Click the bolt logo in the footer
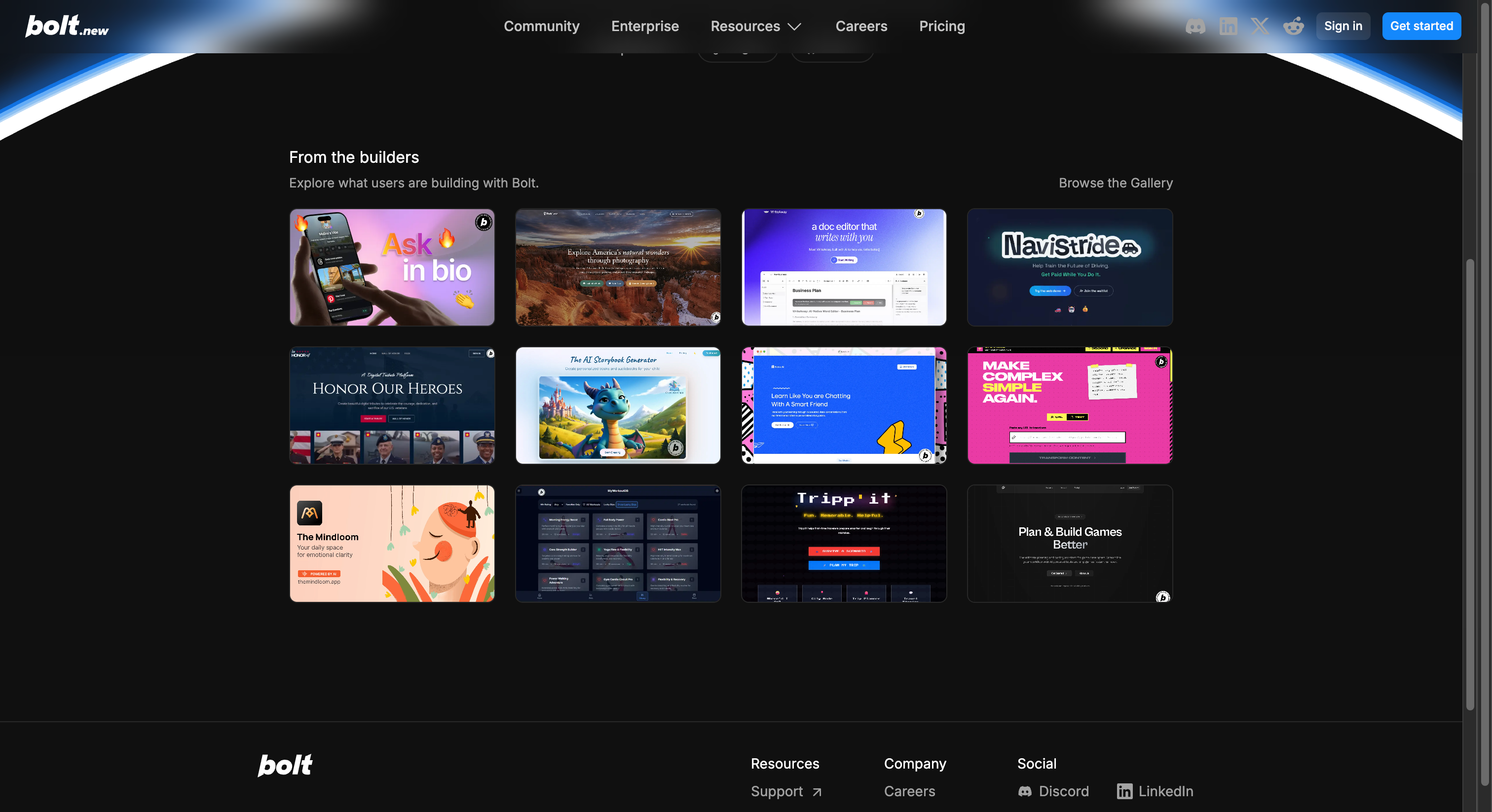 click(x=285, y=765)
